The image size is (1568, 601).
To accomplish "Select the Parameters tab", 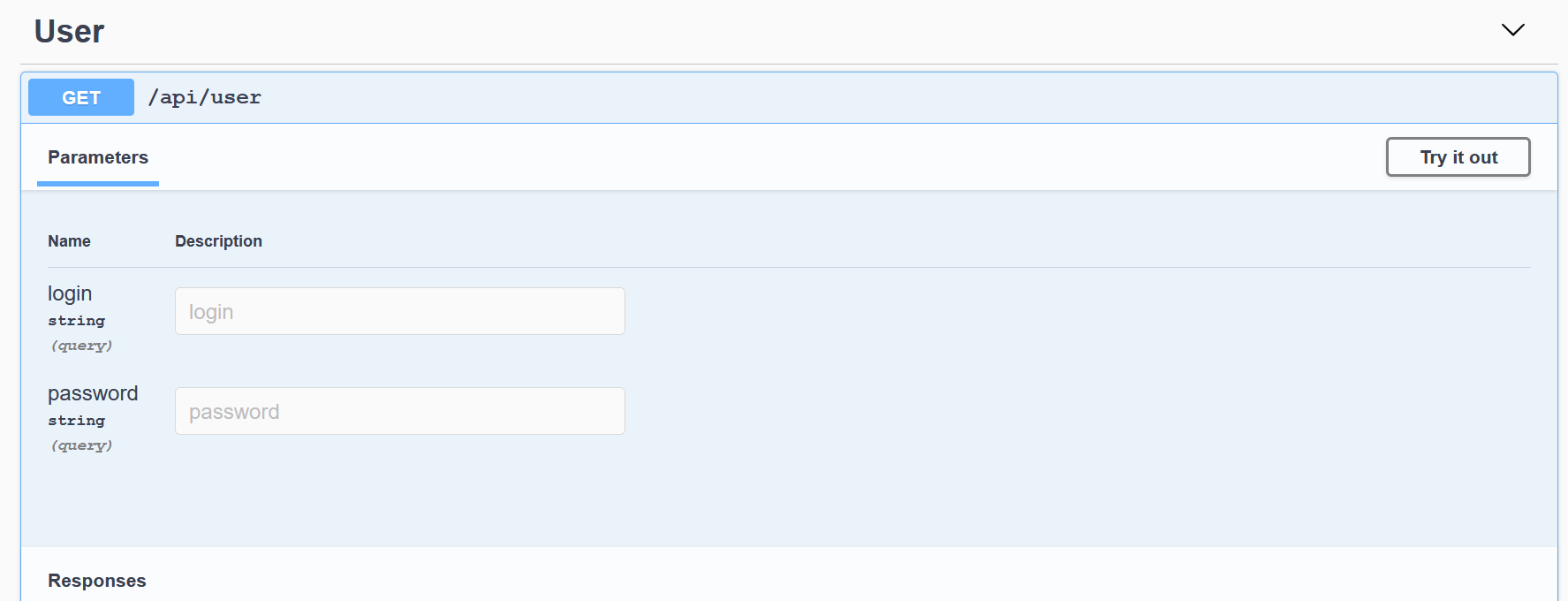I will [98, 157].
